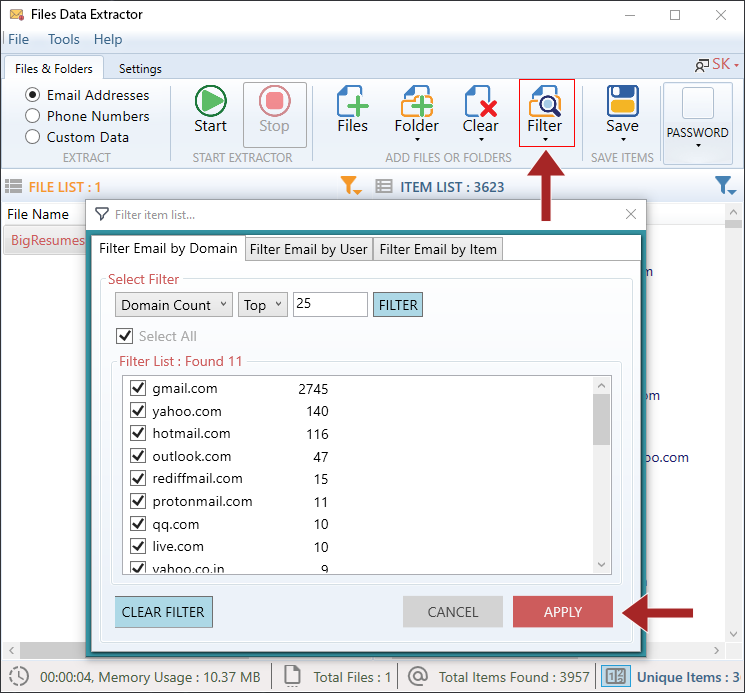Screen dimensions: 745x693
Task: Click the filter list scrollbar thumb
Action: click(x=602, y=420)
